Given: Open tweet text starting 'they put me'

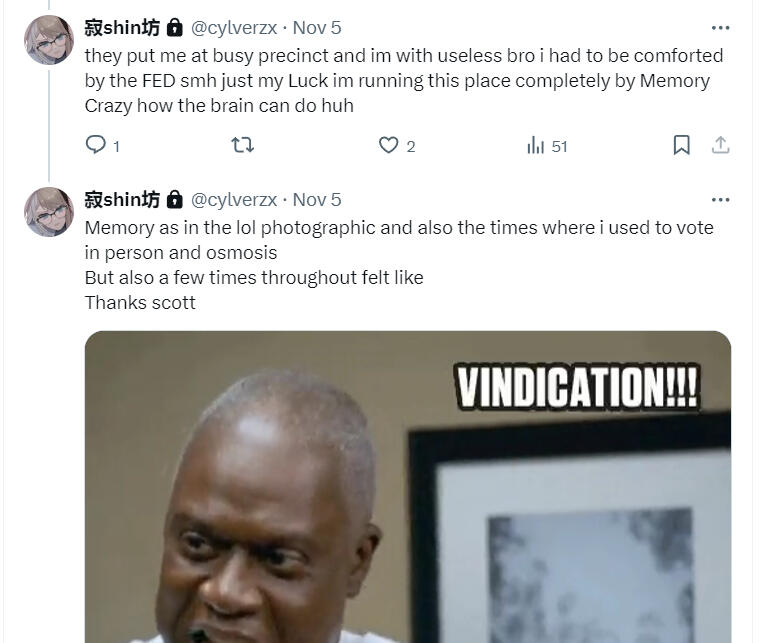Looking at the screenshot, I should (x=400, y=80).
